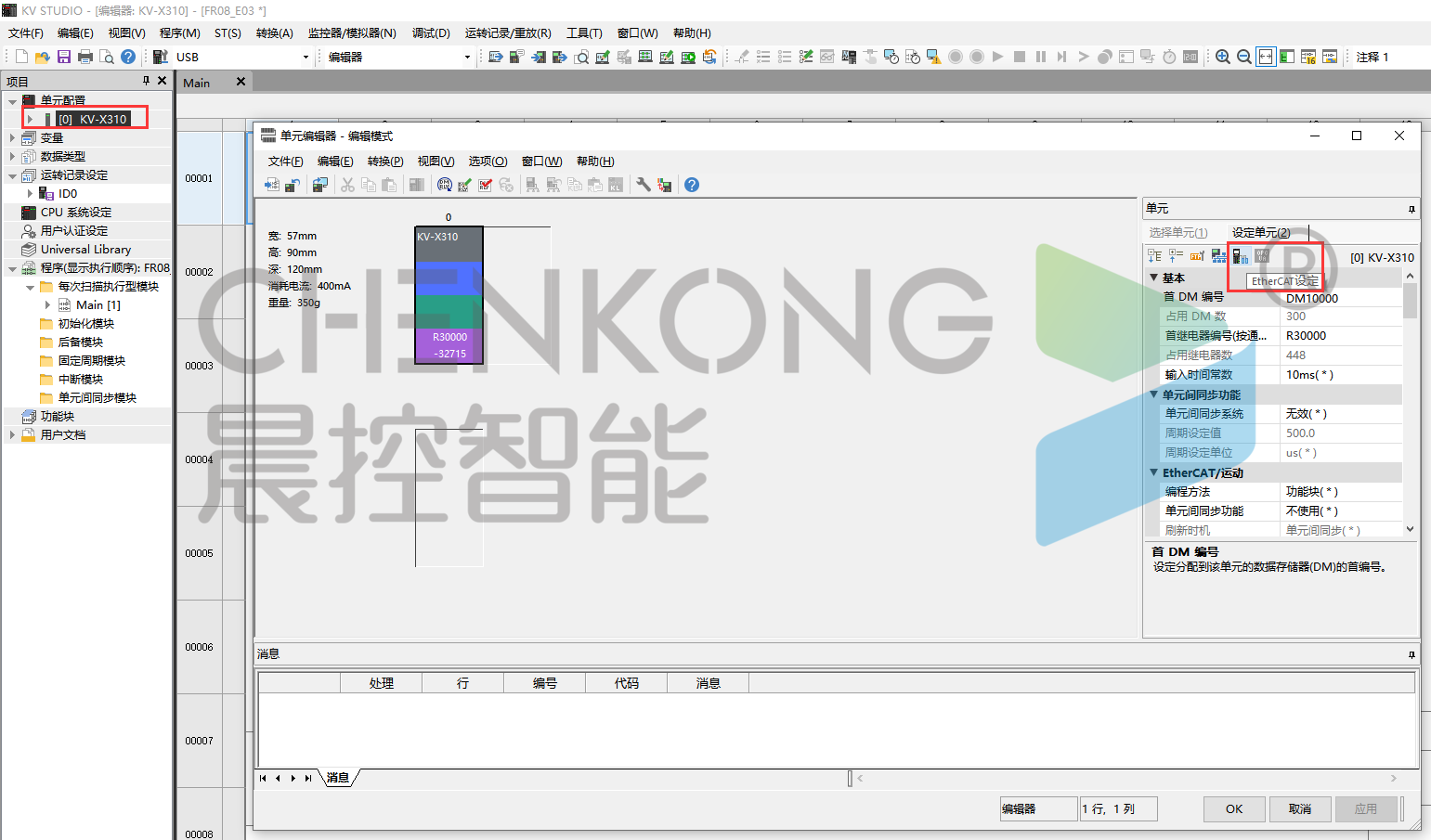The width and height of the screenshot is (1431, 840).
Task: Edit the 首 DM 编号 value DM10000
Action: (x=1341, y=298)
